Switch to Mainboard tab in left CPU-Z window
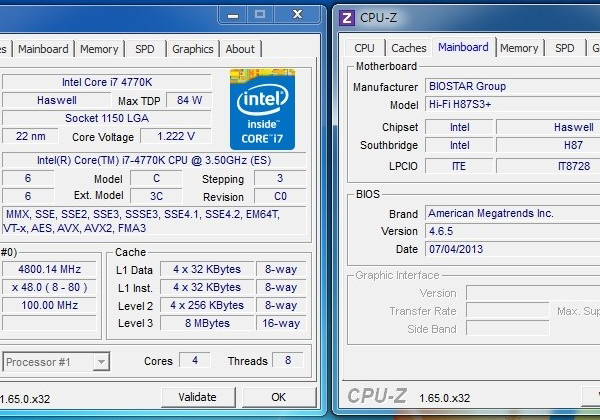The width and height of the screenshot is (600, 420). click(43, 49)
